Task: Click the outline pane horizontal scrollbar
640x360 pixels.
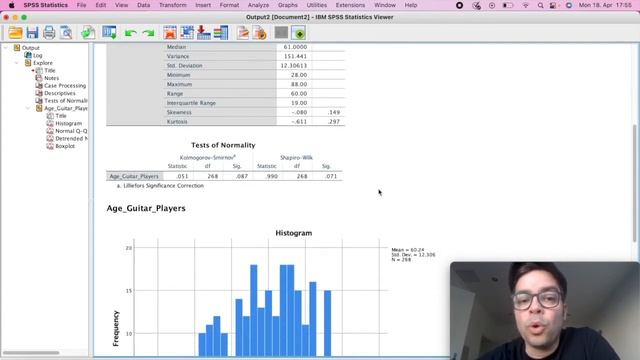Action: tap(31, 353)
